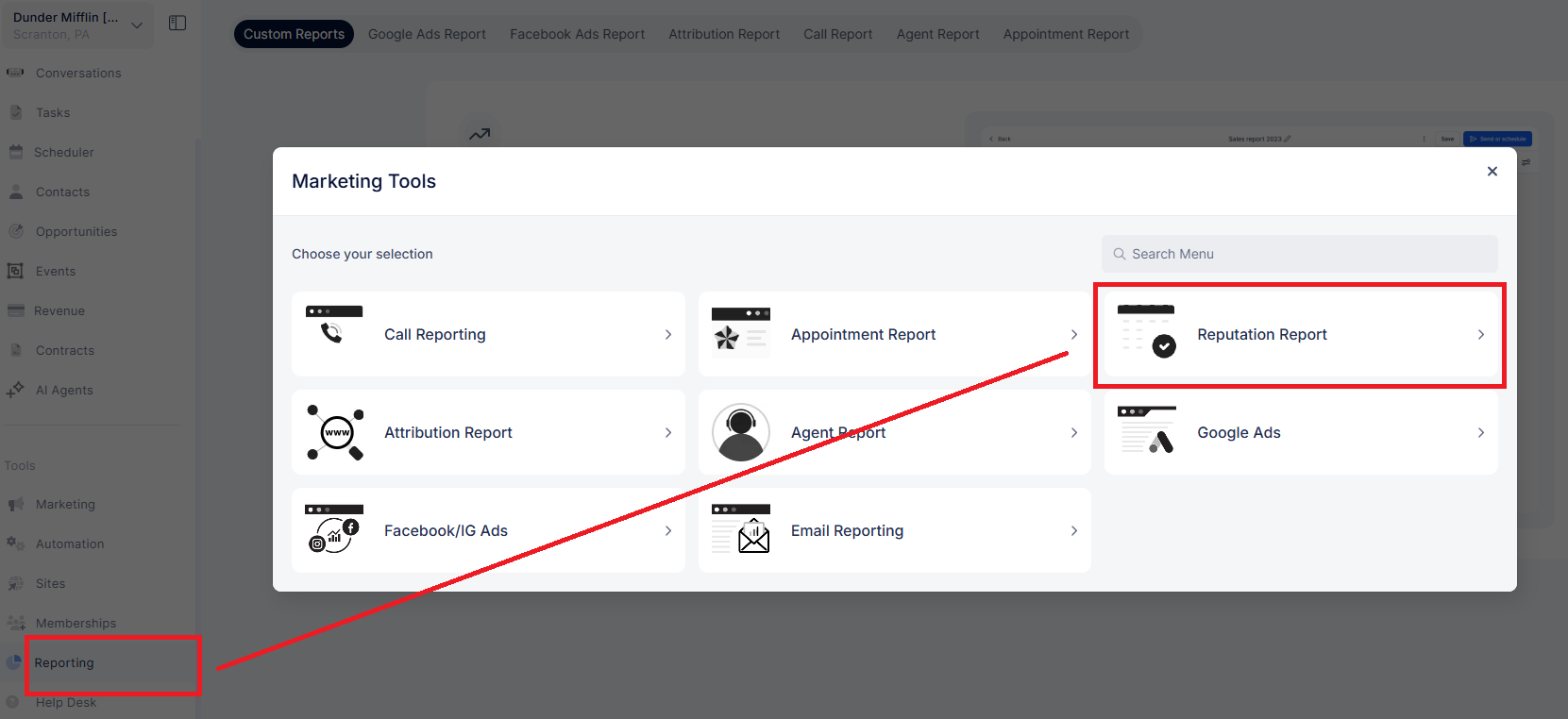
Task: Expand Agent Report chevron arrow
Action: [x=1074, y=432]
